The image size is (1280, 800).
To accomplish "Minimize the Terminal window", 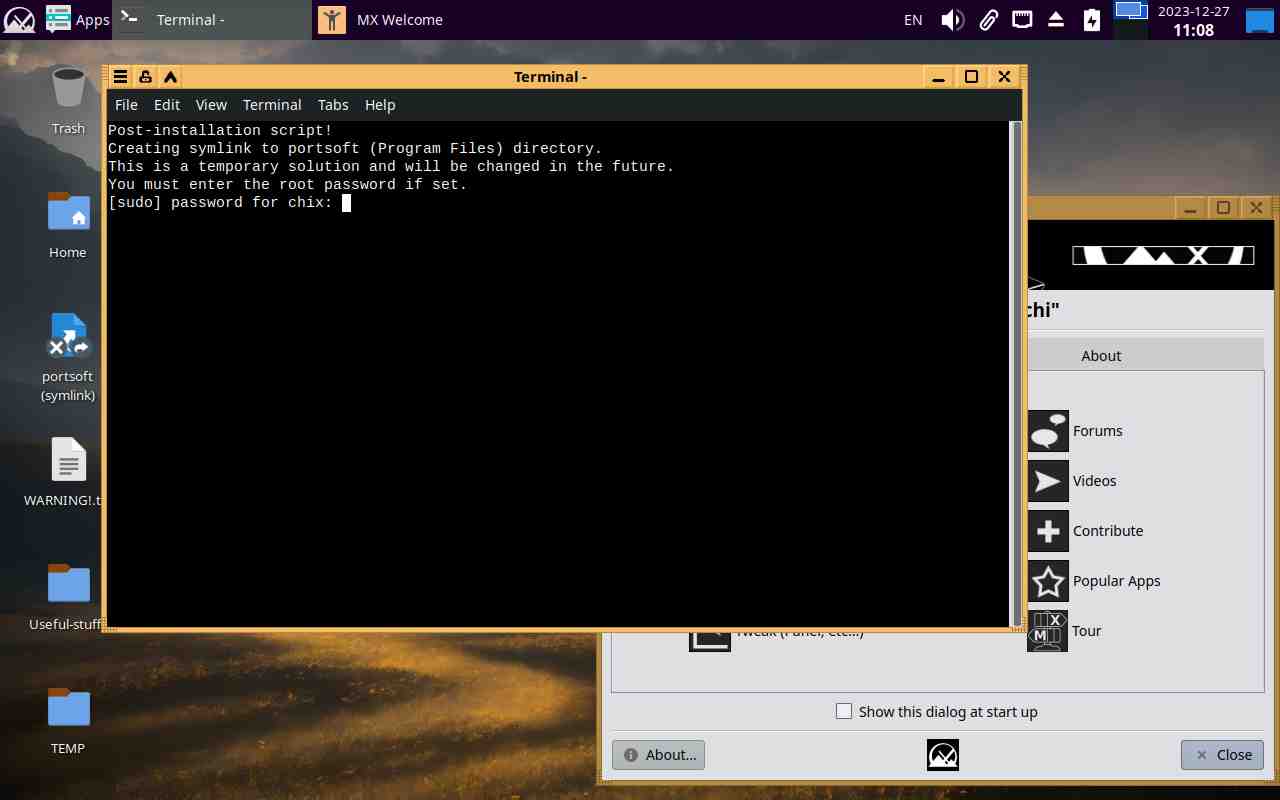I will tap(938, 77).
